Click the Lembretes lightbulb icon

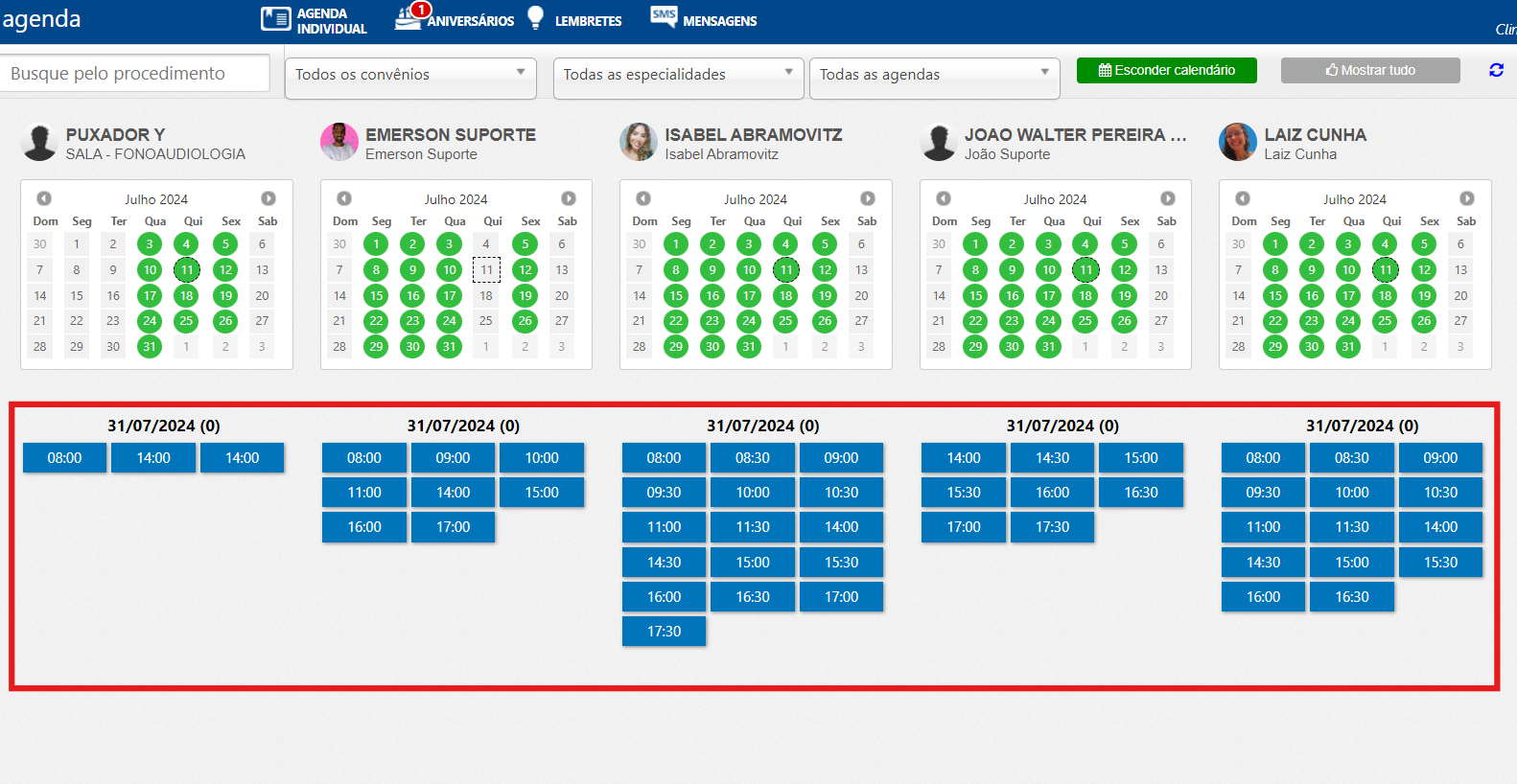click(x=536, y=17)
